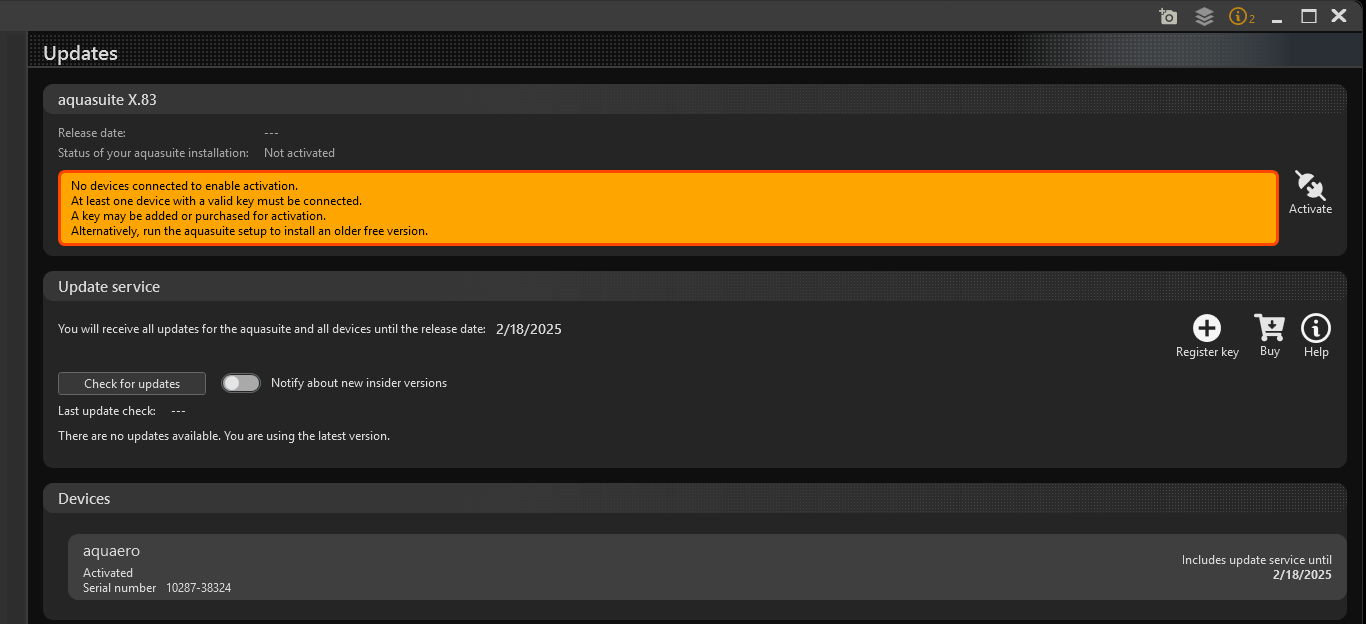Click the Devices section header

[x=694, y=498]
